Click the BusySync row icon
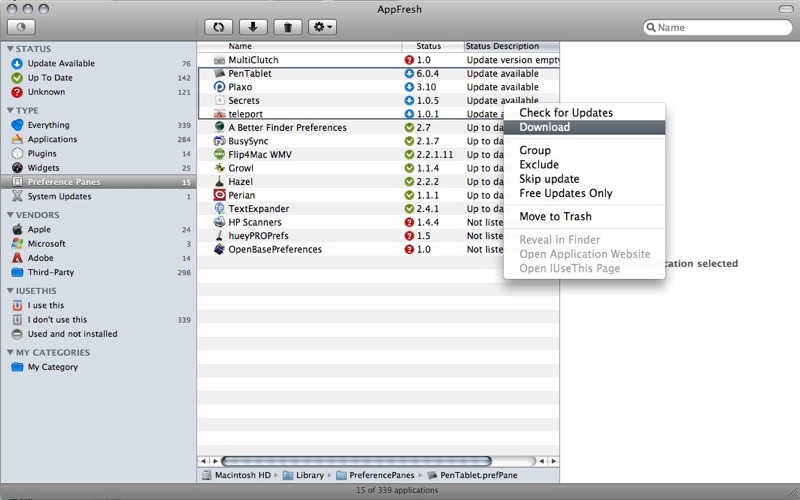The width and height of the screenshot is (800, 500). pos(219,141)
